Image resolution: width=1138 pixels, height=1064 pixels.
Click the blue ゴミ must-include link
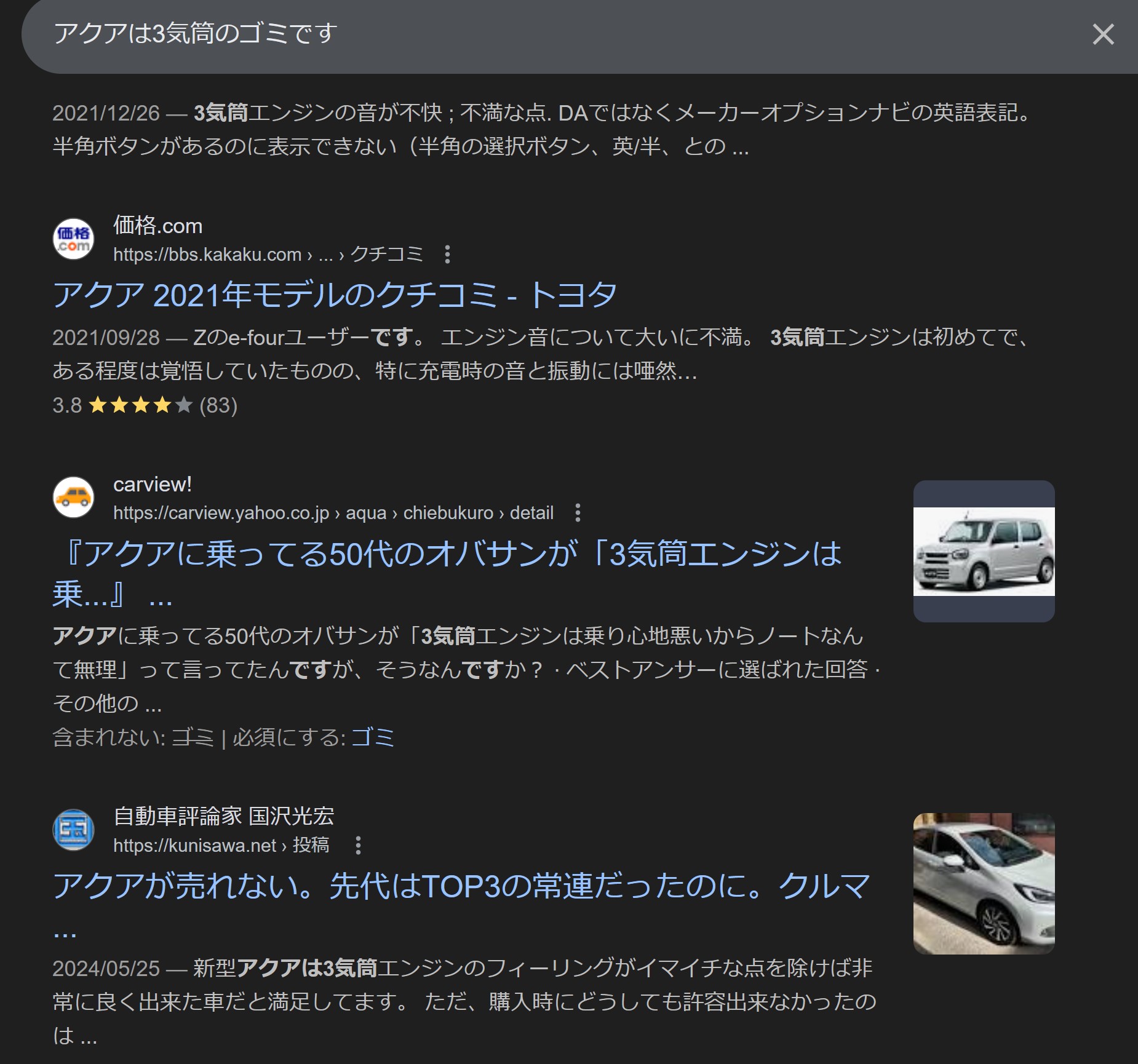coord(373,737)
